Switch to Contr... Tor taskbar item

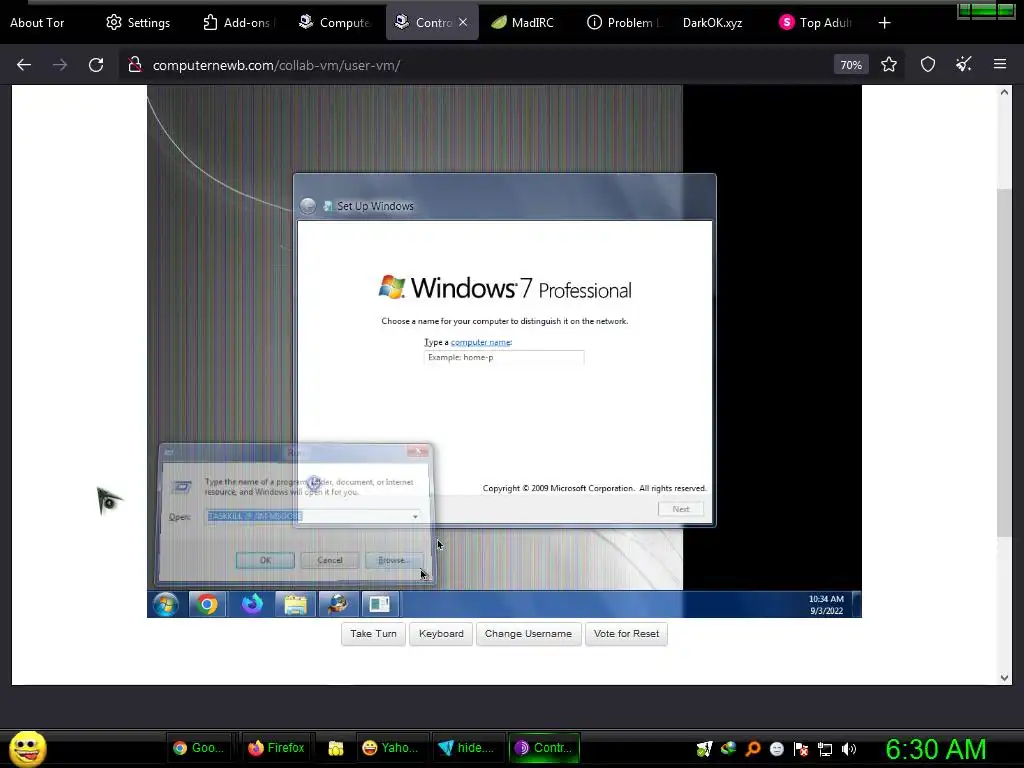coord(544,748)
